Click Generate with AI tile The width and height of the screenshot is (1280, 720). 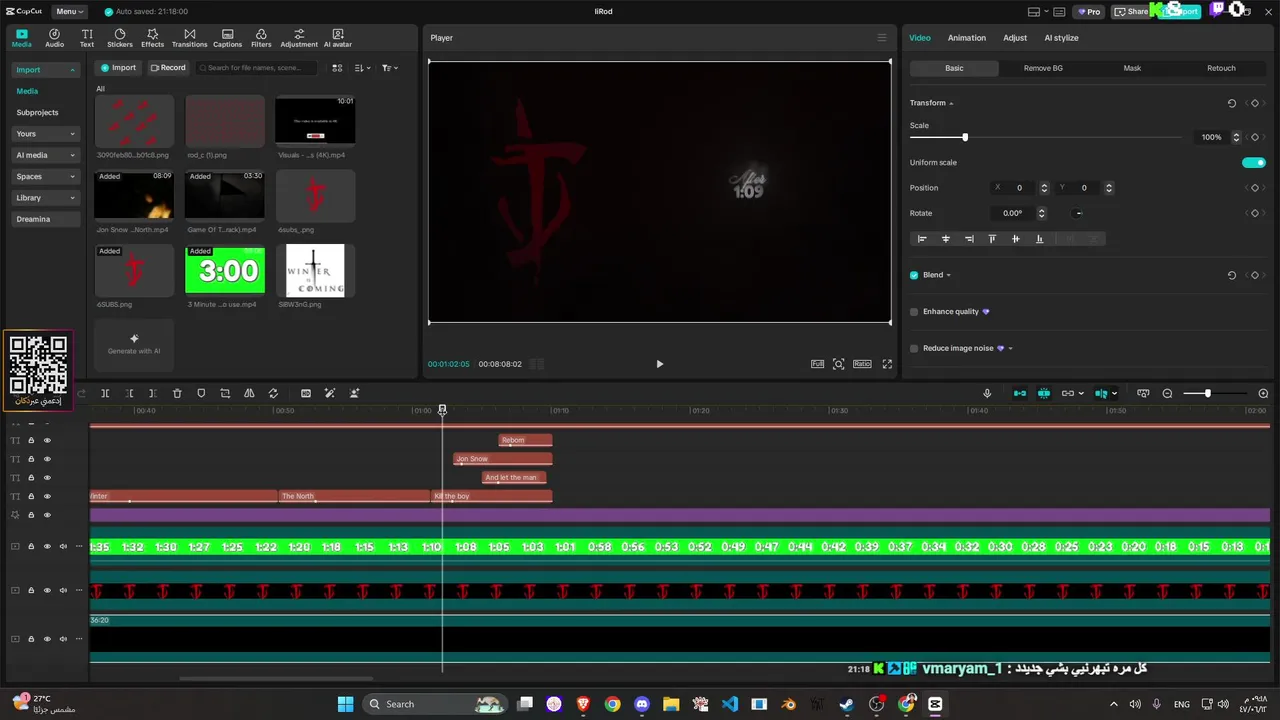pyautogui.click(x=134, y=344)
